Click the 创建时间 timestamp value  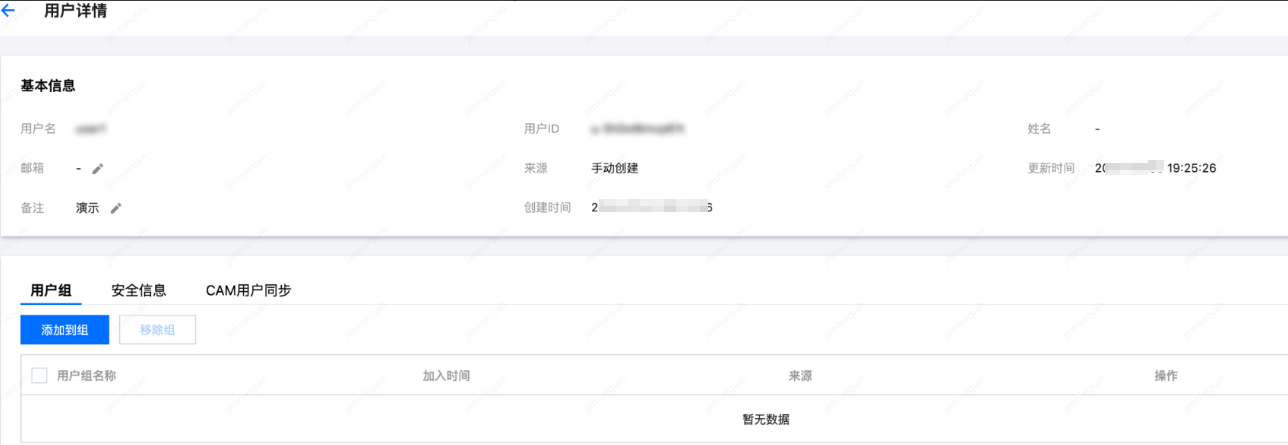click(651, 208)
